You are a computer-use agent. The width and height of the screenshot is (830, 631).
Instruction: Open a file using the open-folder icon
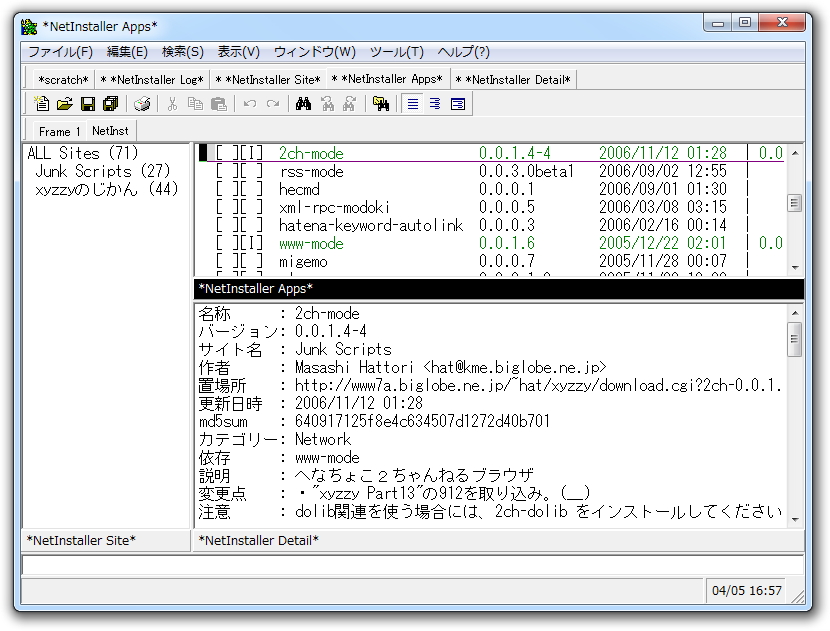coord(64,103)
